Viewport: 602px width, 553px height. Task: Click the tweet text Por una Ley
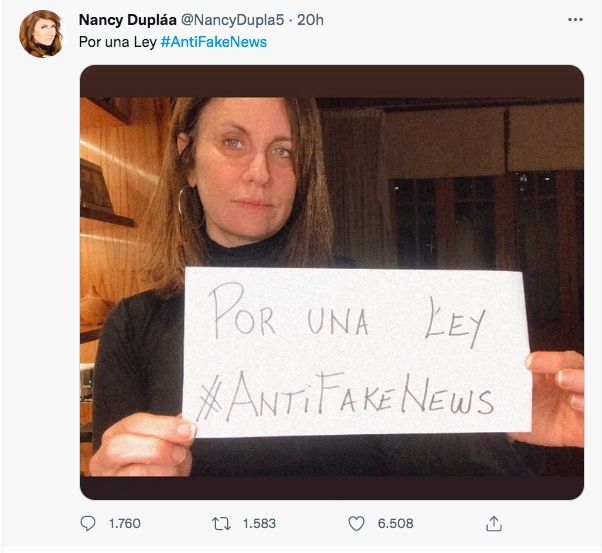117,42
